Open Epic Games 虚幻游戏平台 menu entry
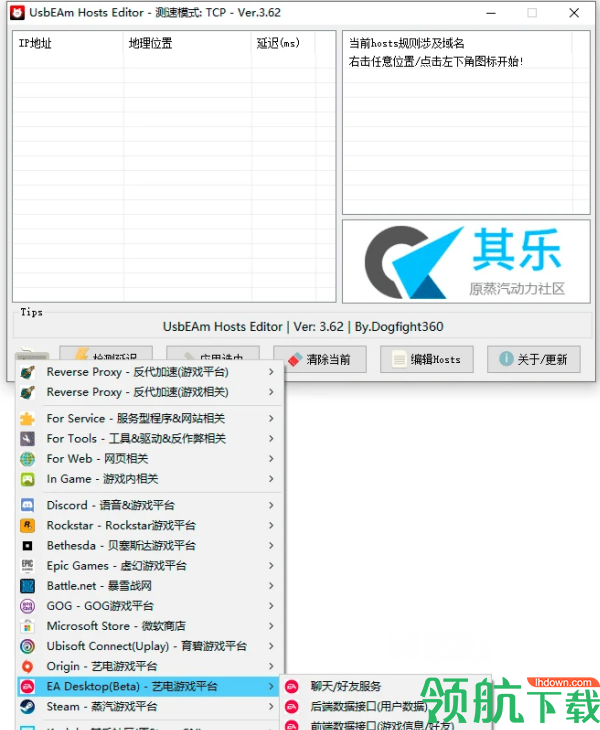 point(149,566)
